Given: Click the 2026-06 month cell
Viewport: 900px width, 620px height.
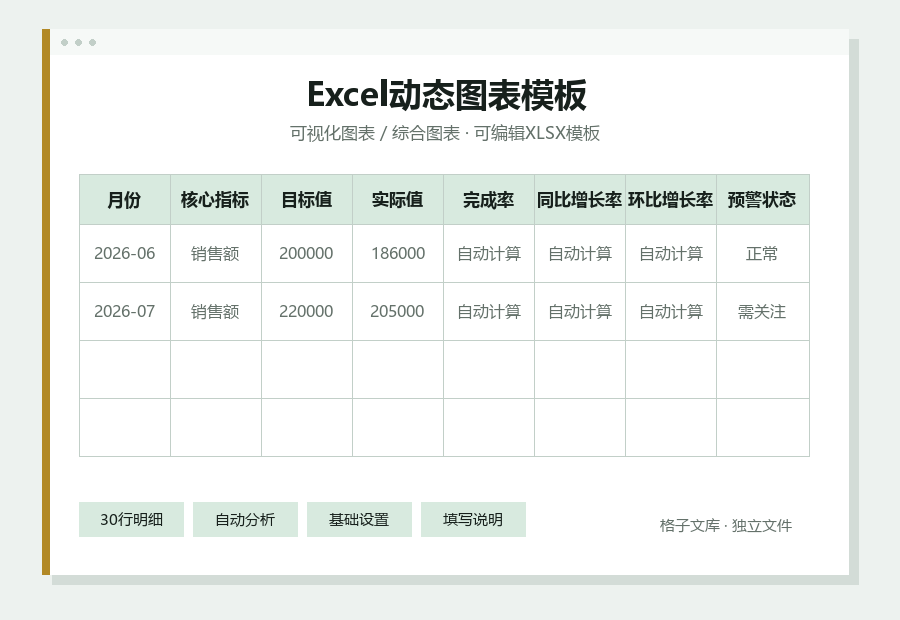Looking at the screenshot, I should (125, 254).
